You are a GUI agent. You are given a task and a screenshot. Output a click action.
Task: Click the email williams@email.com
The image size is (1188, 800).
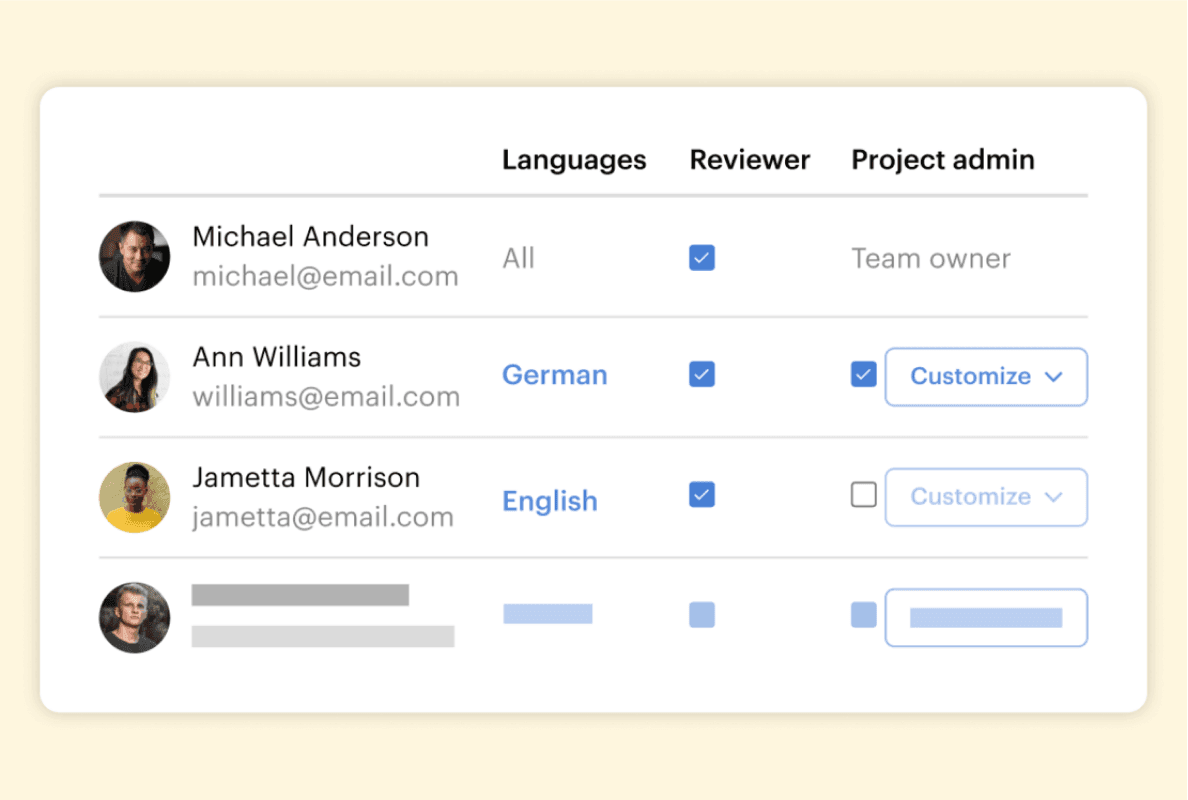pos(326,397)
